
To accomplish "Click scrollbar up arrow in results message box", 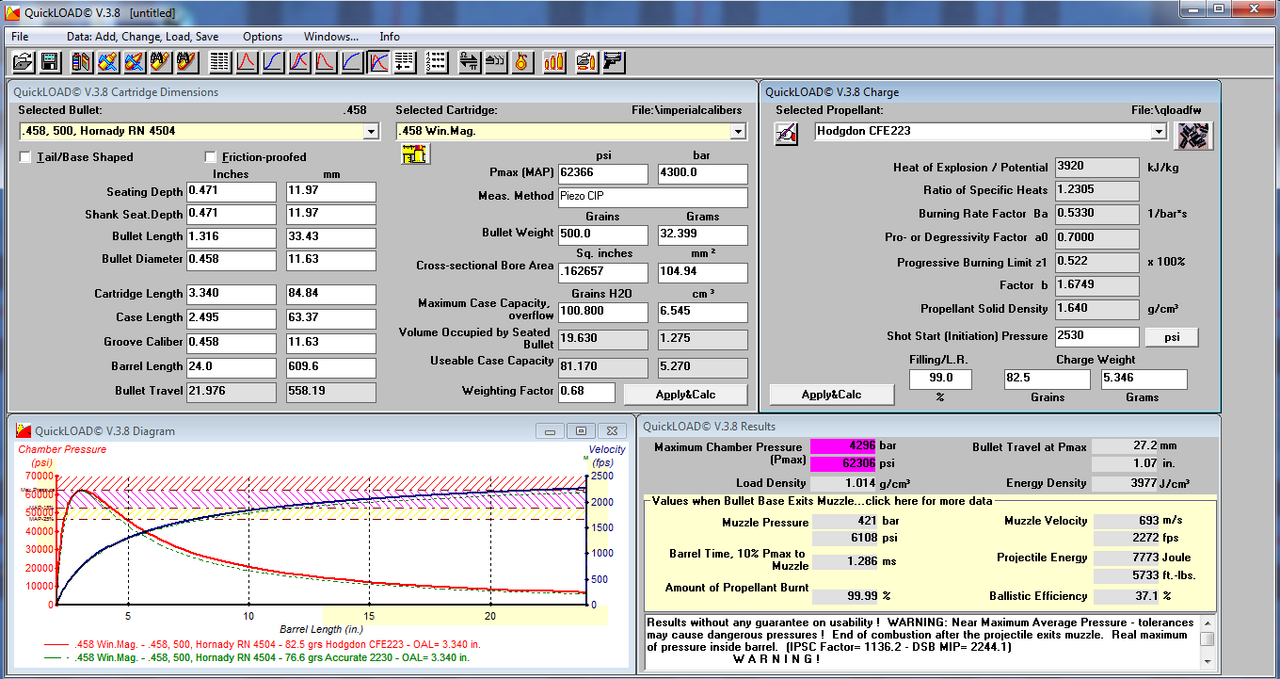I will coord(1208,622).
